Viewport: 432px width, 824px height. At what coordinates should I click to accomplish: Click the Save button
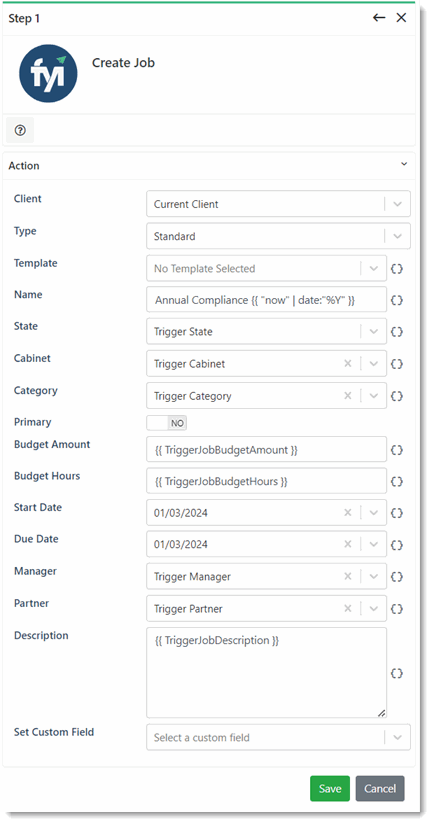pos(330,788)
